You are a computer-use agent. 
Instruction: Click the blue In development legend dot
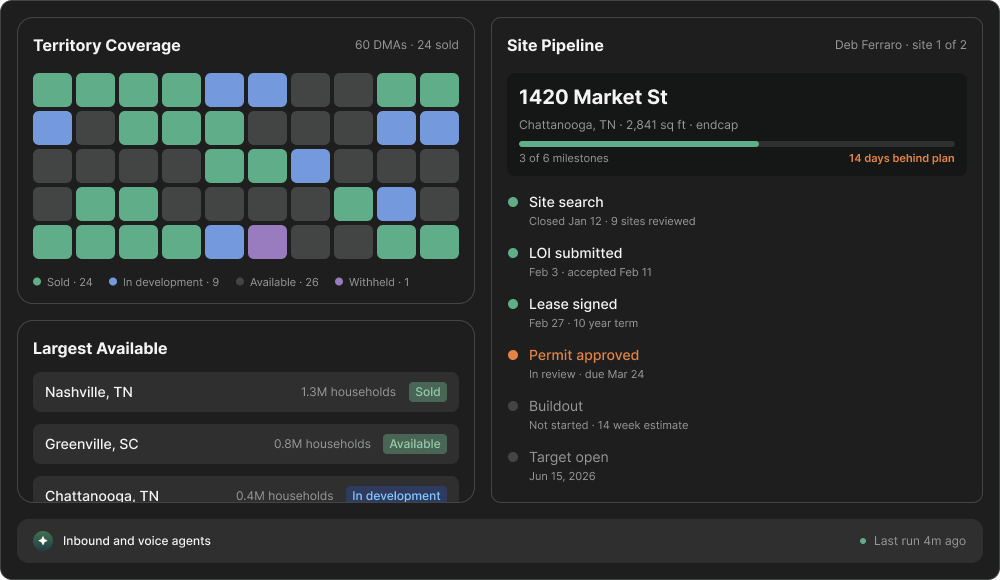coord(113,281)
